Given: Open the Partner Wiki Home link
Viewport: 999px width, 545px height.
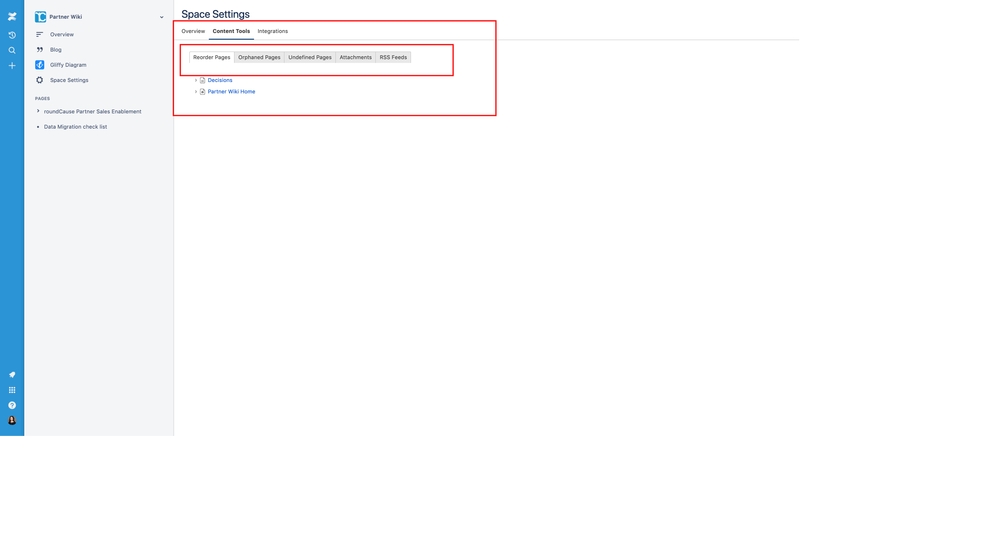Looking at the screenshot, I should point(231,92).
